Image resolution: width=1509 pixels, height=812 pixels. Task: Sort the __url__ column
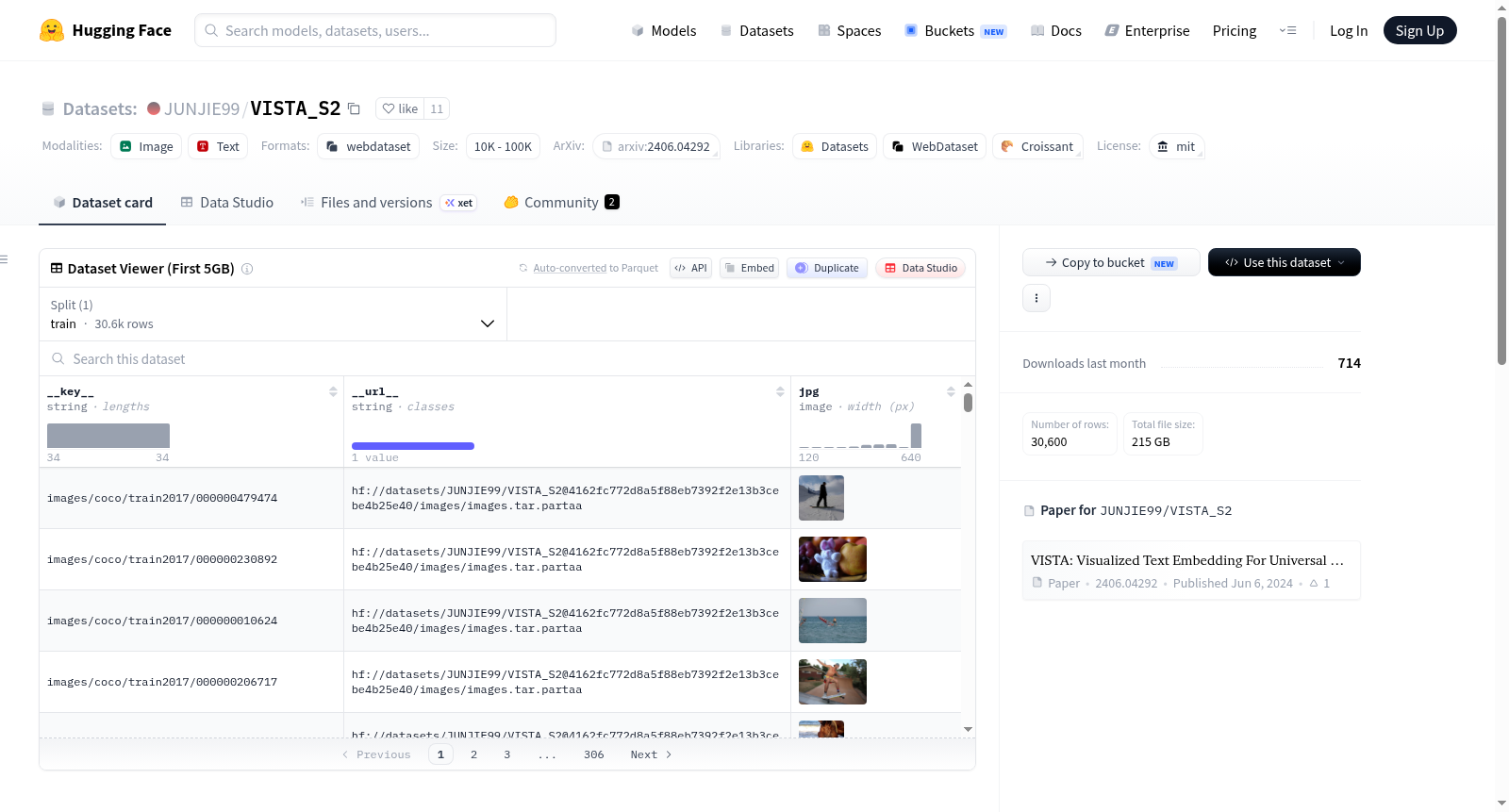pyautogui.click(x=780, y=391)
